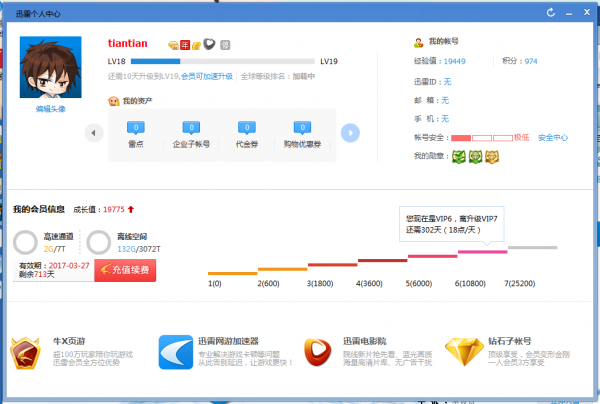This screenshot has width=600, height=404.
Task: Show previous assets with the left arrow
Action: pos(94,133)
